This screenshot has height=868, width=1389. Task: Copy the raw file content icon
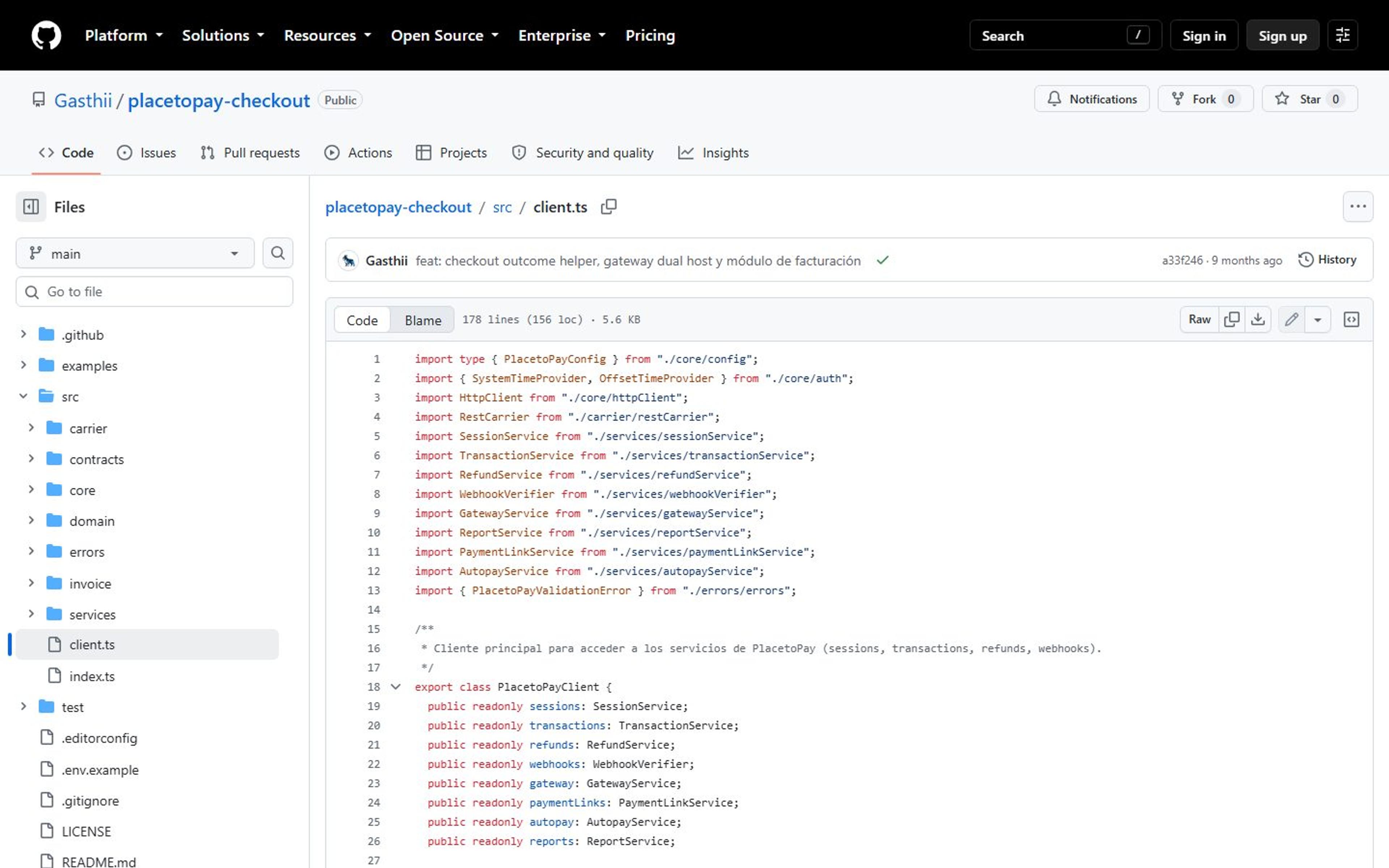pos(1231,320)
